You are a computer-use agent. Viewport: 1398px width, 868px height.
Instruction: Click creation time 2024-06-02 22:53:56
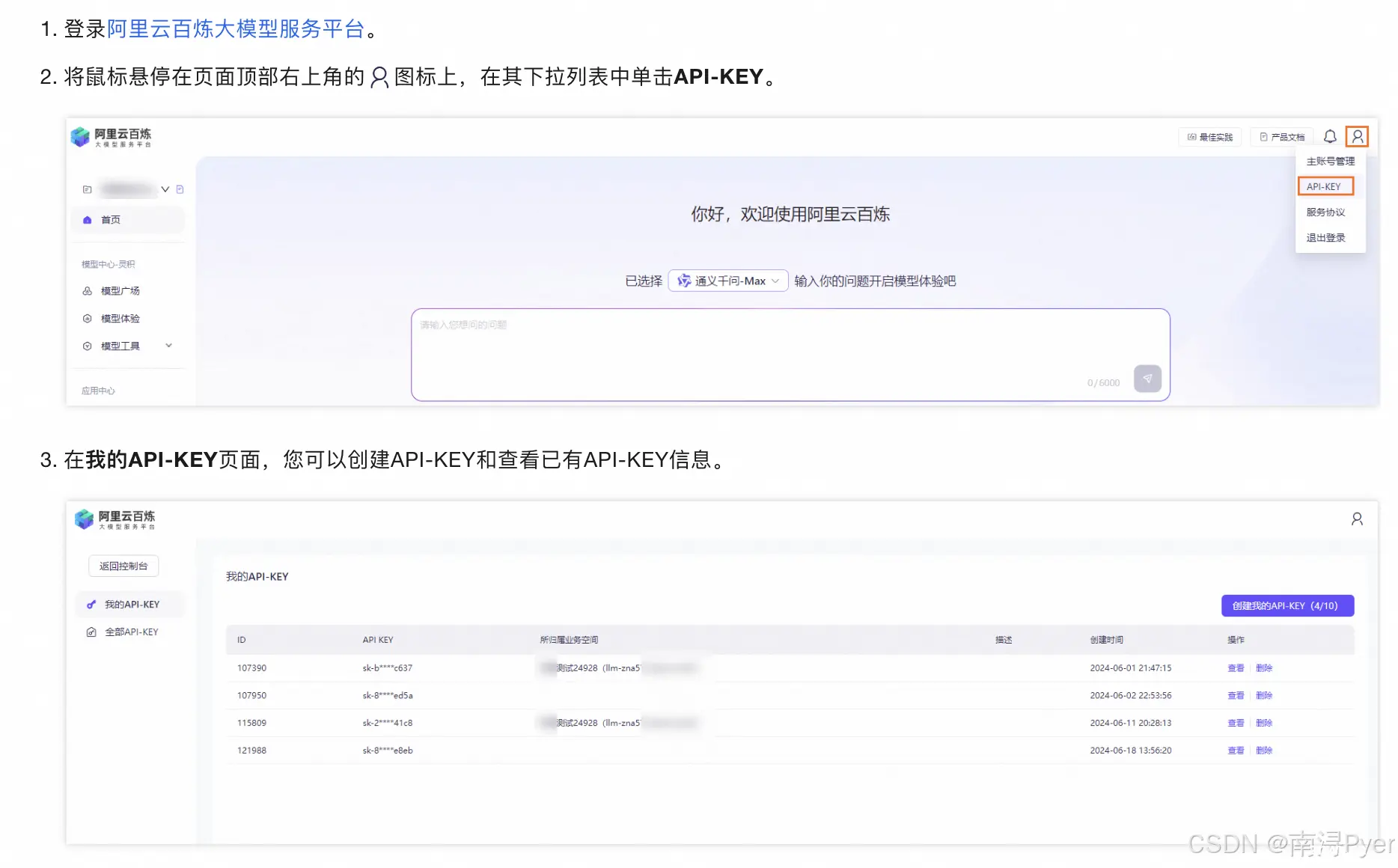(x=1130, y=695)
